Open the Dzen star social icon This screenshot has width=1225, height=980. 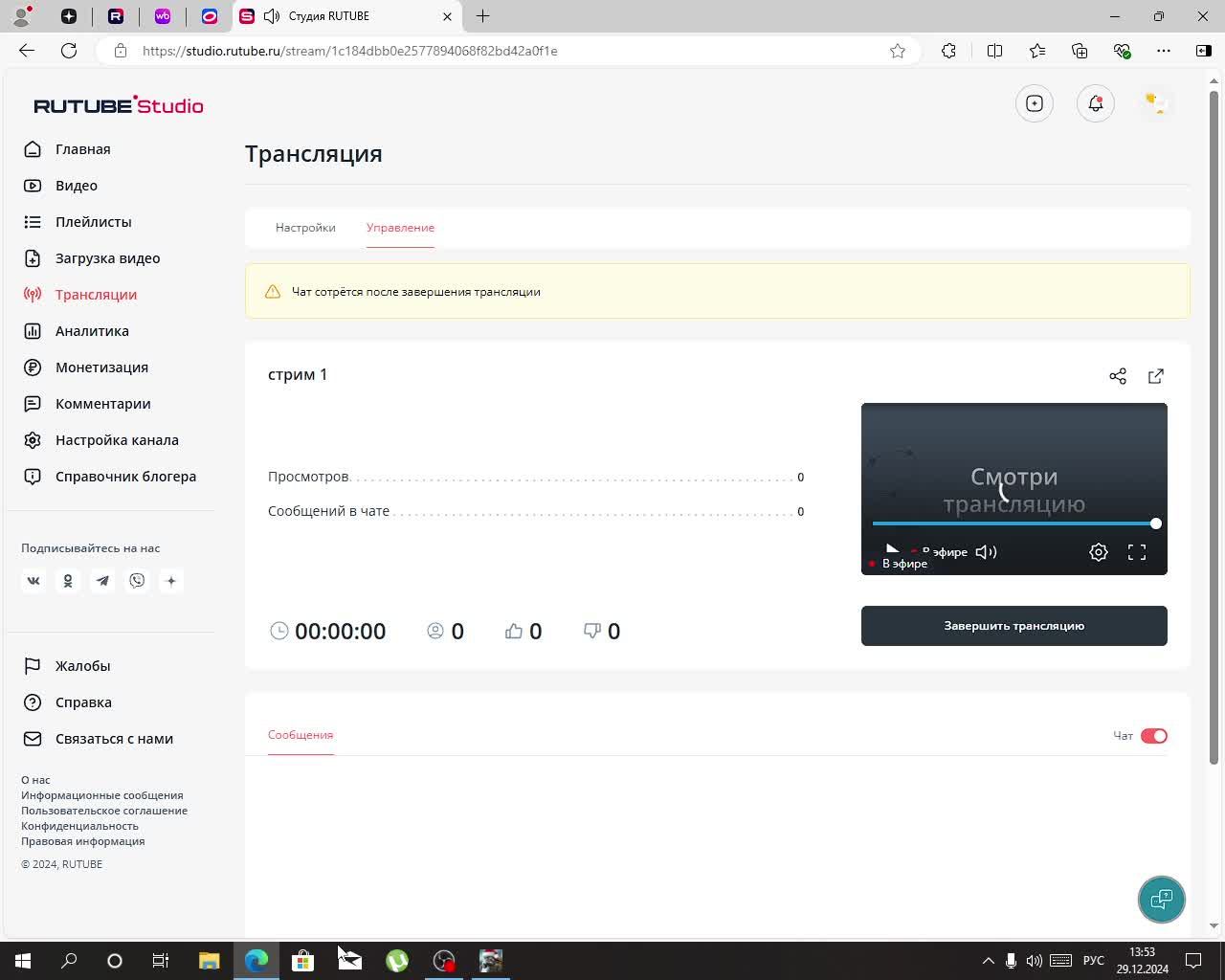(171, 581)
